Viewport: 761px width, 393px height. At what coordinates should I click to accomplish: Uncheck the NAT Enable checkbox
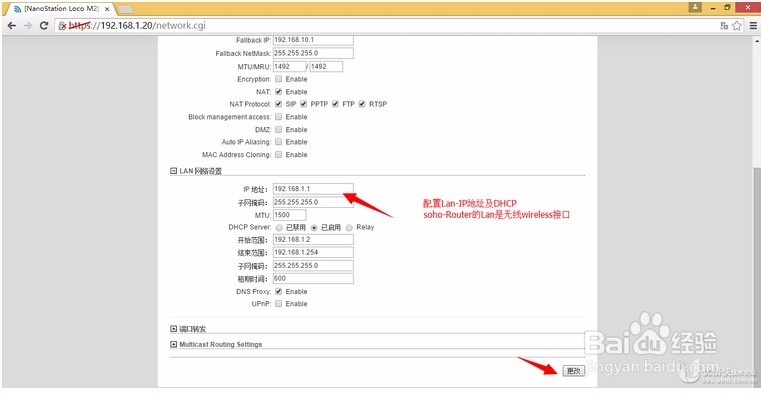pyautogui.click(x=279, y=91)
